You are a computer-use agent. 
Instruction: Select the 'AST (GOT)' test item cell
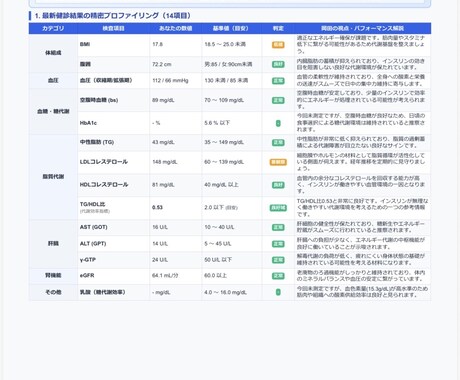[114, 227]
